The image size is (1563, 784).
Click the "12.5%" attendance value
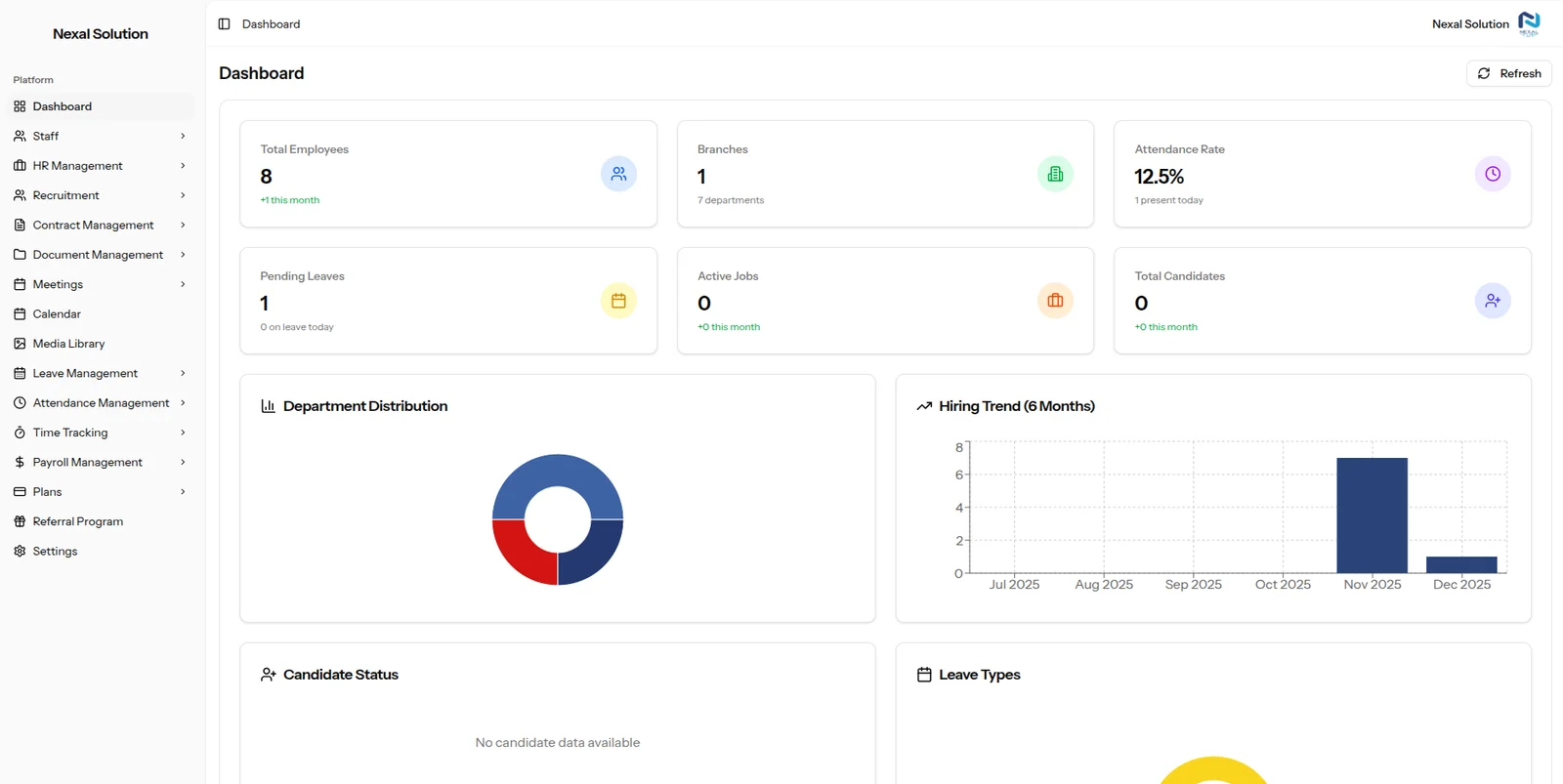click(1159, 177)
